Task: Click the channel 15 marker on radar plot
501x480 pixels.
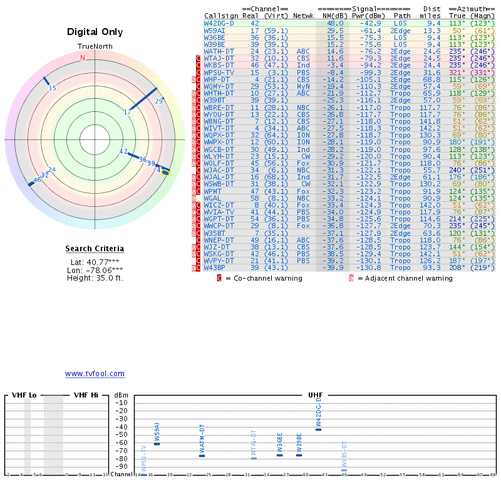Action: [x=52, y=88]
